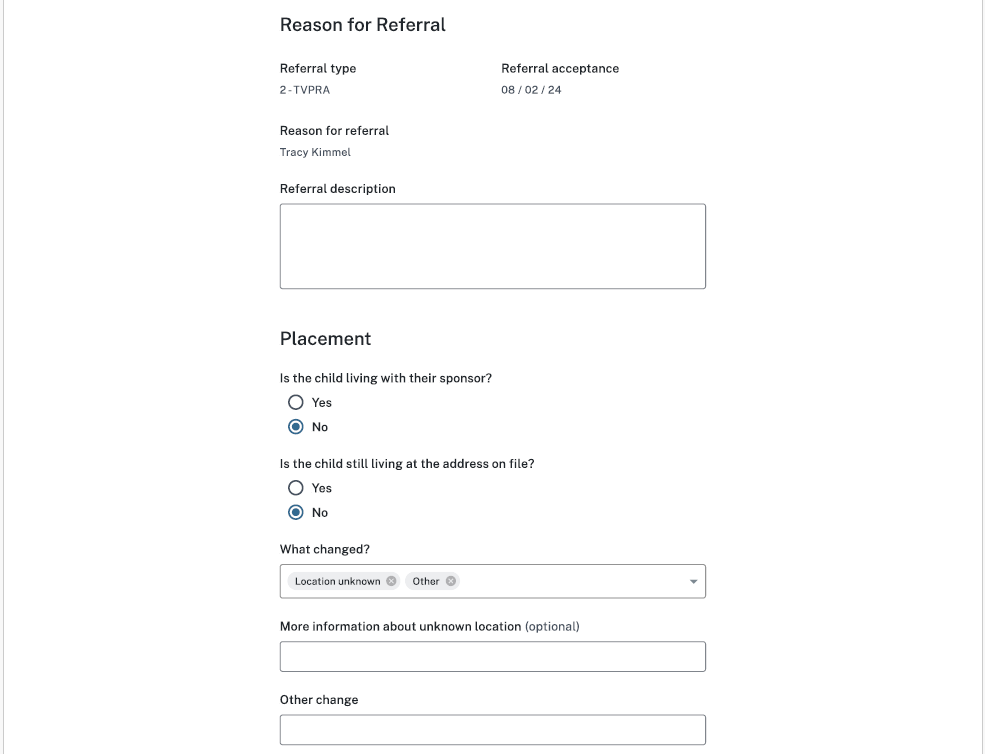Click the "Reason for Referral" section heading
The image size is (985, 754).
[x=362, y=25]
